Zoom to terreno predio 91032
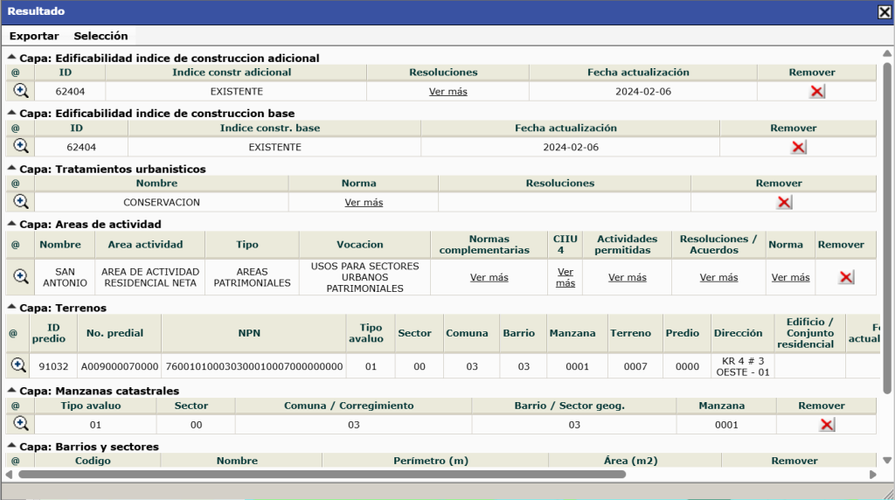Screen dimensions: 895x500 coord(18,365)
